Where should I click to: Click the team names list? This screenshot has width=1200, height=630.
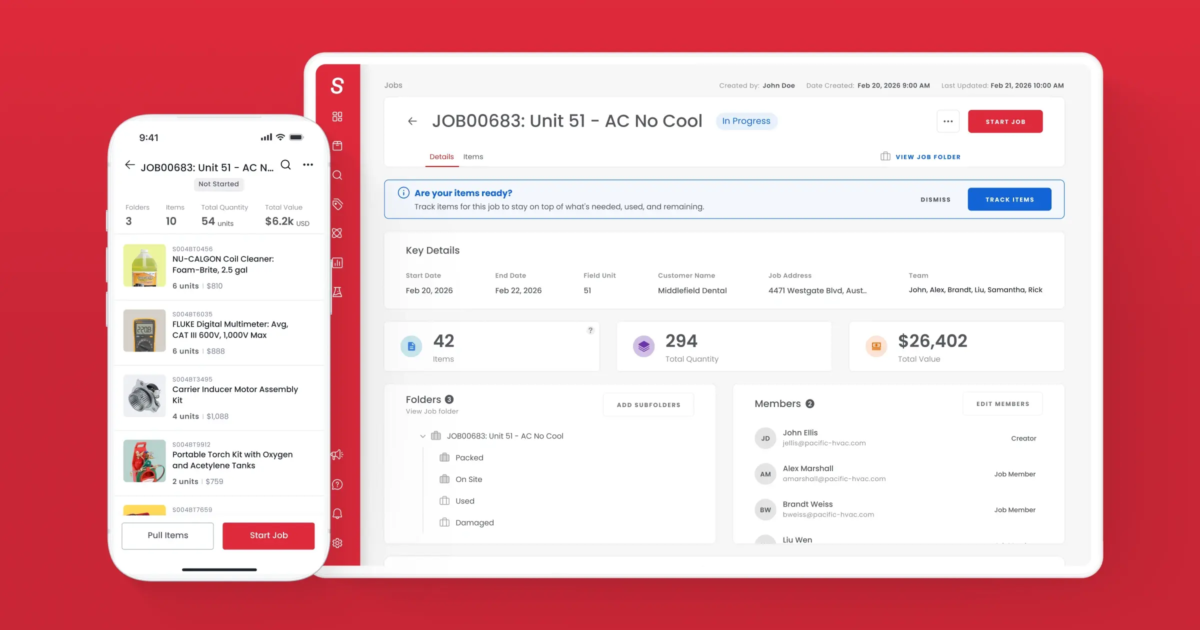tap(975, 290)
